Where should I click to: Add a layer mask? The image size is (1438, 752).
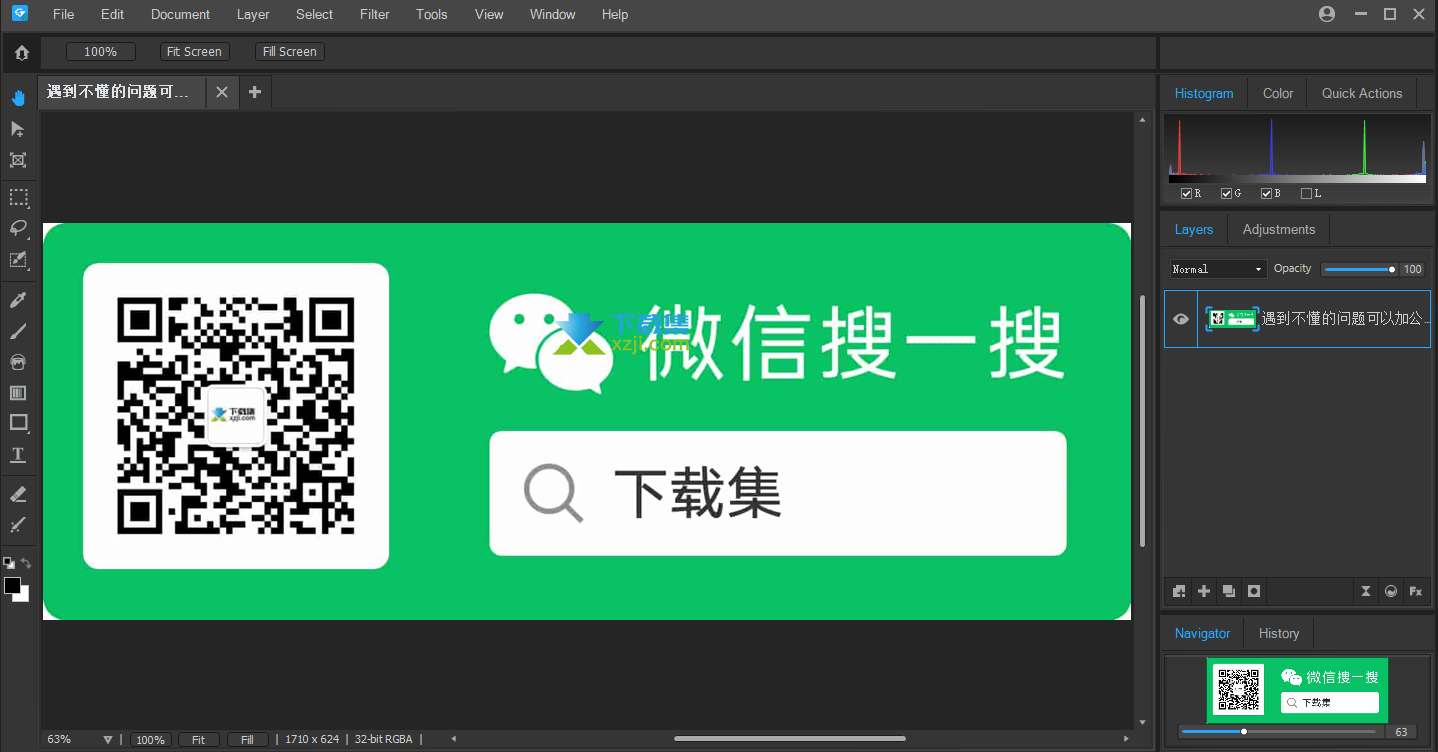point(1254,591)
